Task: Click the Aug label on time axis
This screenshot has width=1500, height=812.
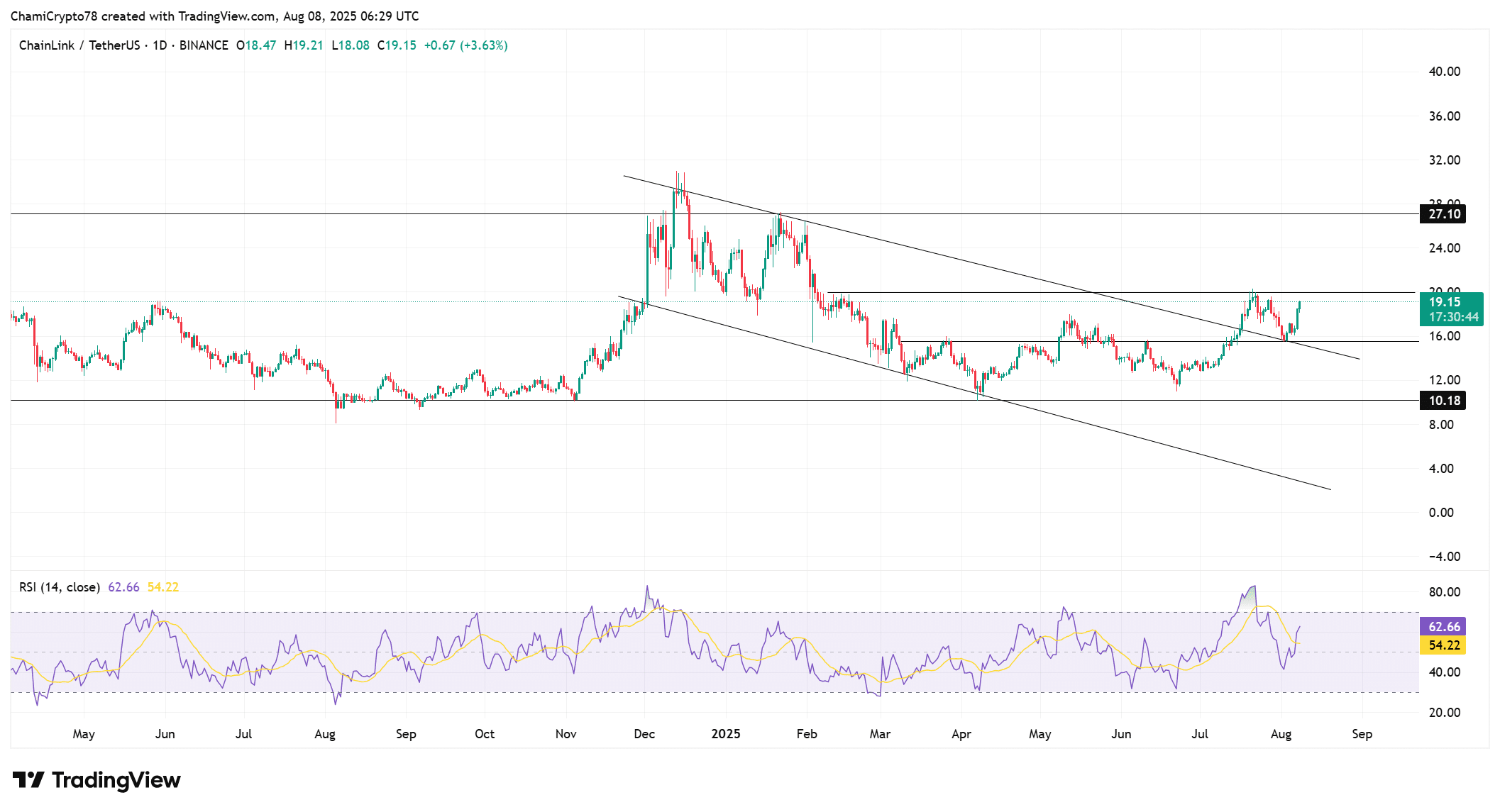Action: coord(1281,734)
